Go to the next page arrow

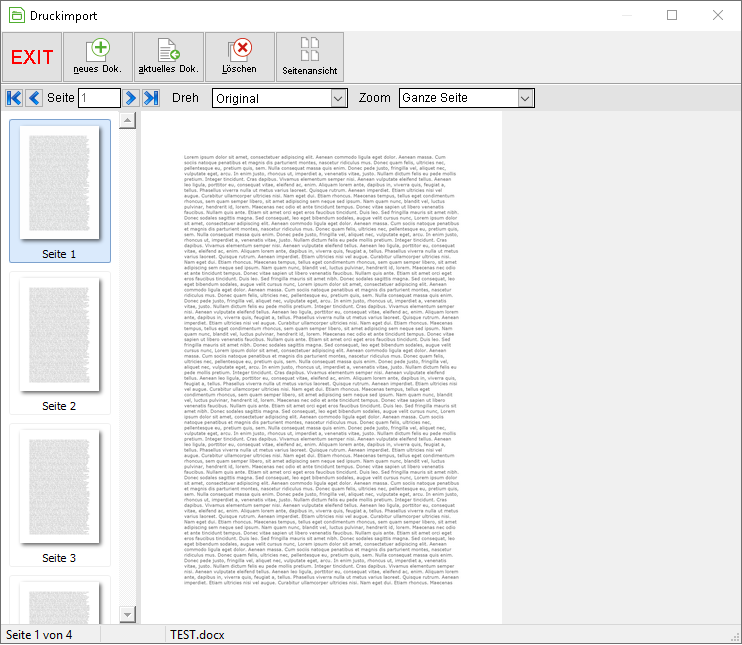point(131,98)
